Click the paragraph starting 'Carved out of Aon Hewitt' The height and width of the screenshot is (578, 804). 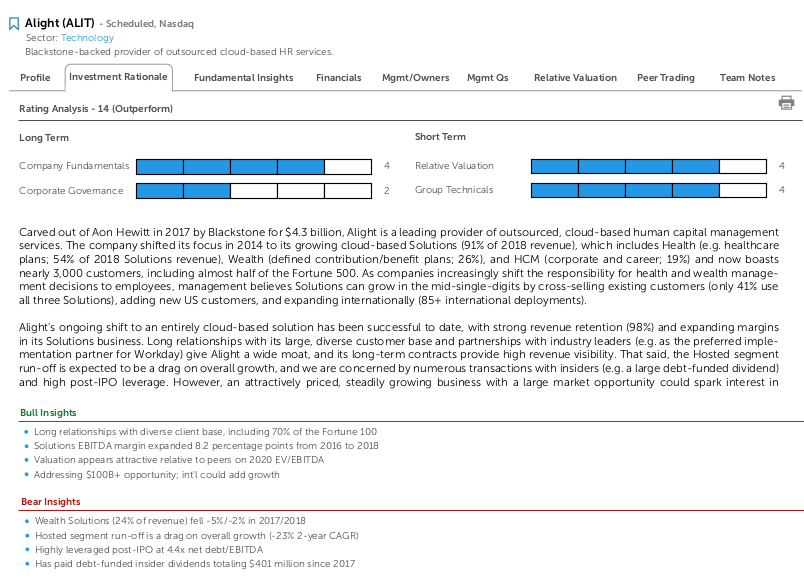coord(399,266)
